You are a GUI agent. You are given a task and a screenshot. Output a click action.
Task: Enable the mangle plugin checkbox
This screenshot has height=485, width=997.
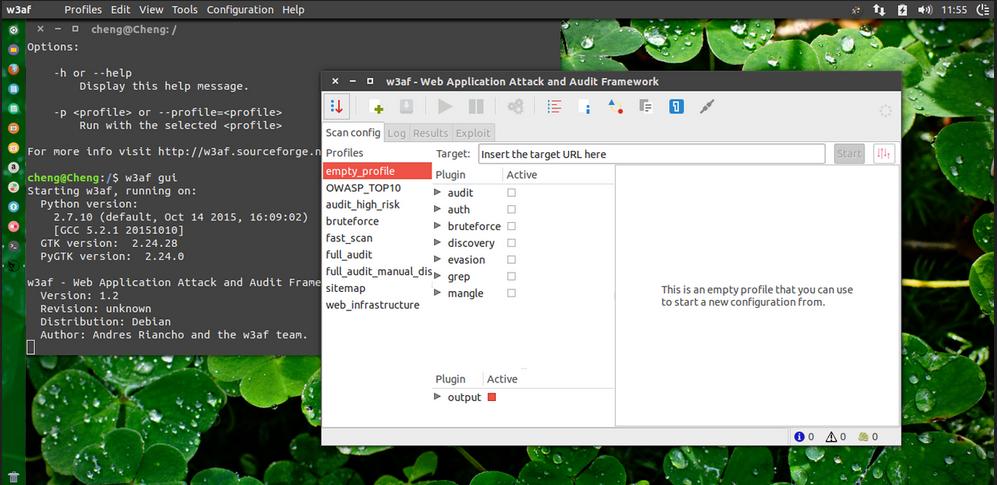click(511, 293)
